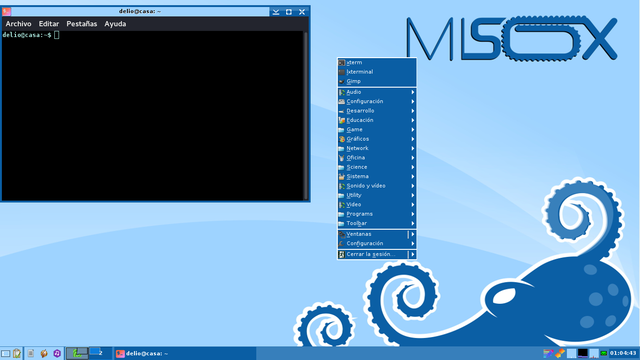
Task: Expand the Cerrar la sesión submenu arrow
Action: pos(413,254)
